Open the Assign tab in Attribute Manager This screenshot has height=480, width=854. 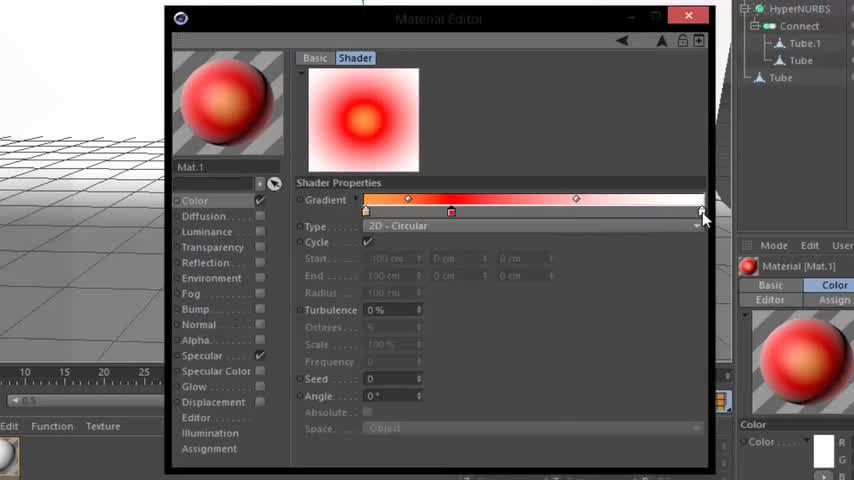click(828, 300)
